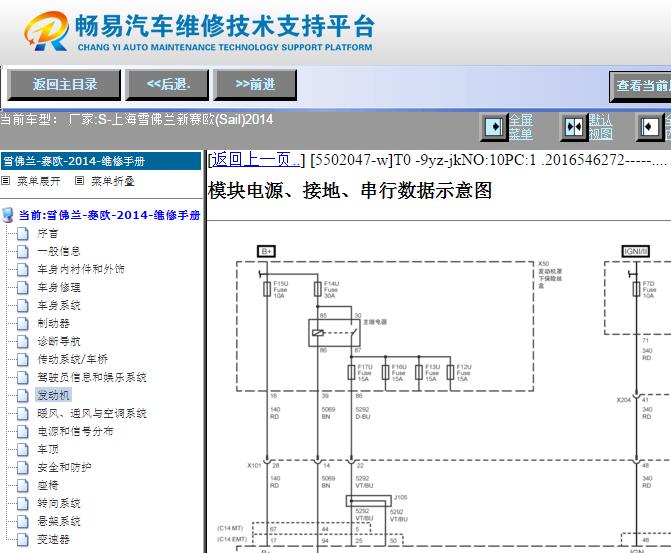
Task: Click the page icon beside 座椅
Action: (23, 485)
